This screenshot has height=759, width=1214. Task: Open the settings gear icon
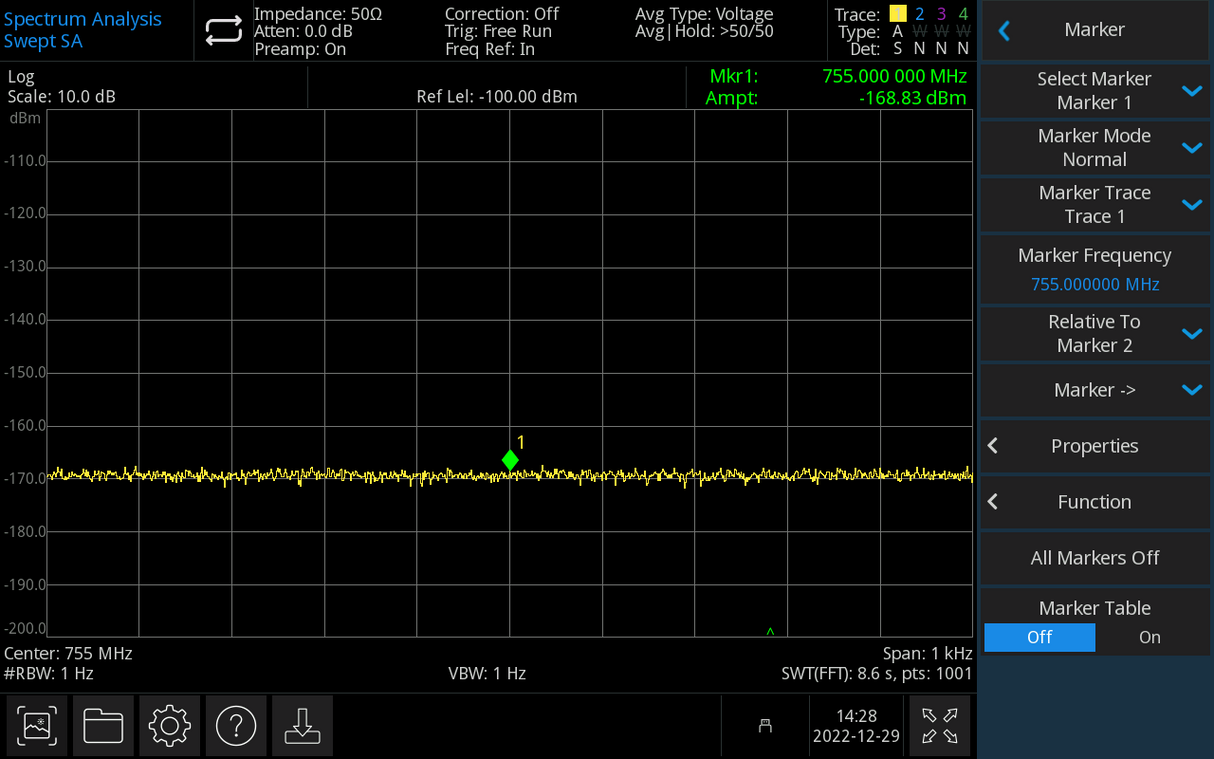click(169, 726)
